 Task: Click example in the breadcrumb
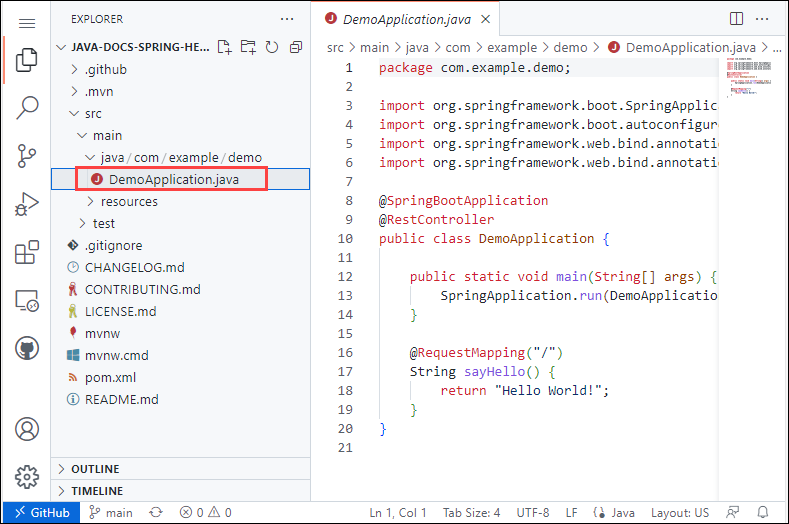click(512, 47)
